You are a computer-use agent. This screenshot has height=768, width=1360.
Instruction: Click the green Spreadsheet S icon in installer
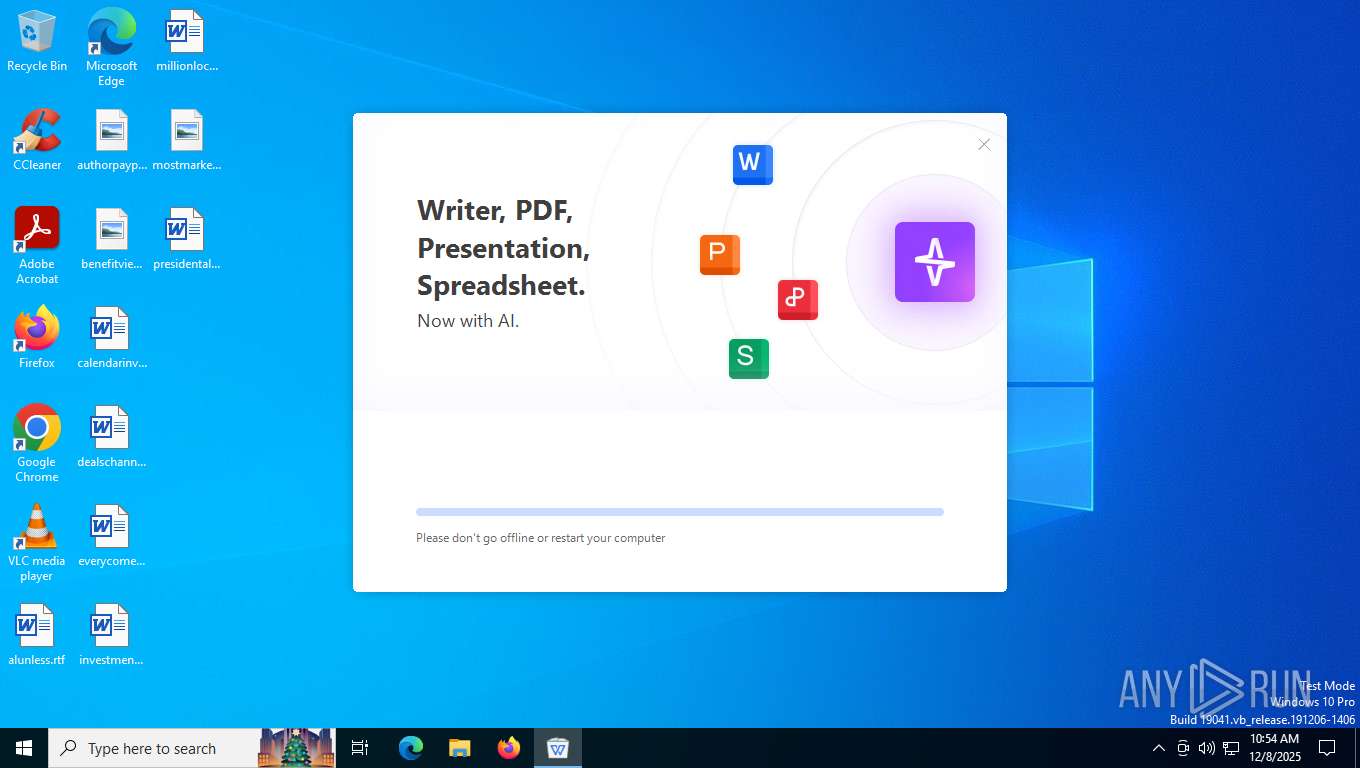749,359
